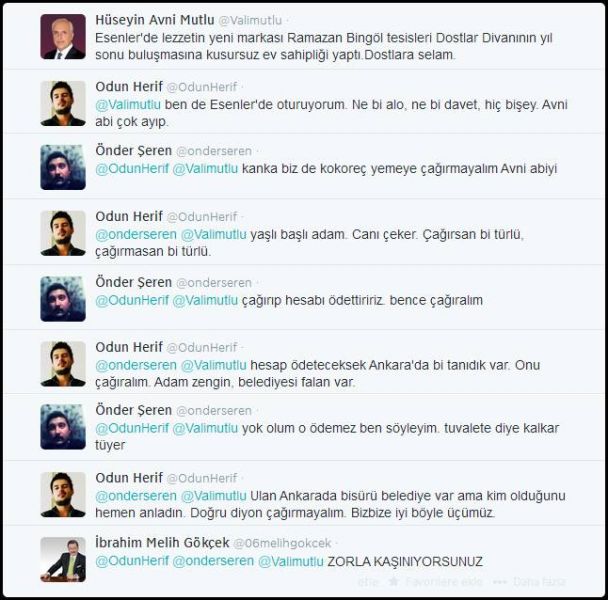
Task: Open the @Valimutlu mention in the ZORLA KAŞINIYORSUNUZ tweet
Action: pos(290,561)
